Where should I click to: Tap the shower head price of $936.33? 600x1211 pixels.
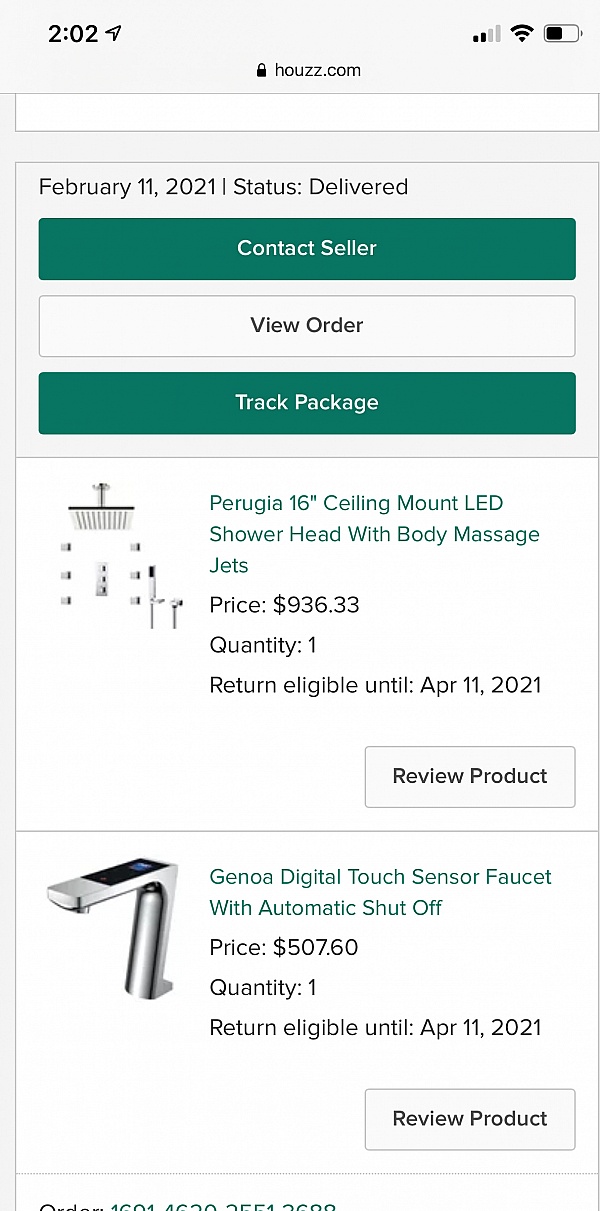click(284, 605)
